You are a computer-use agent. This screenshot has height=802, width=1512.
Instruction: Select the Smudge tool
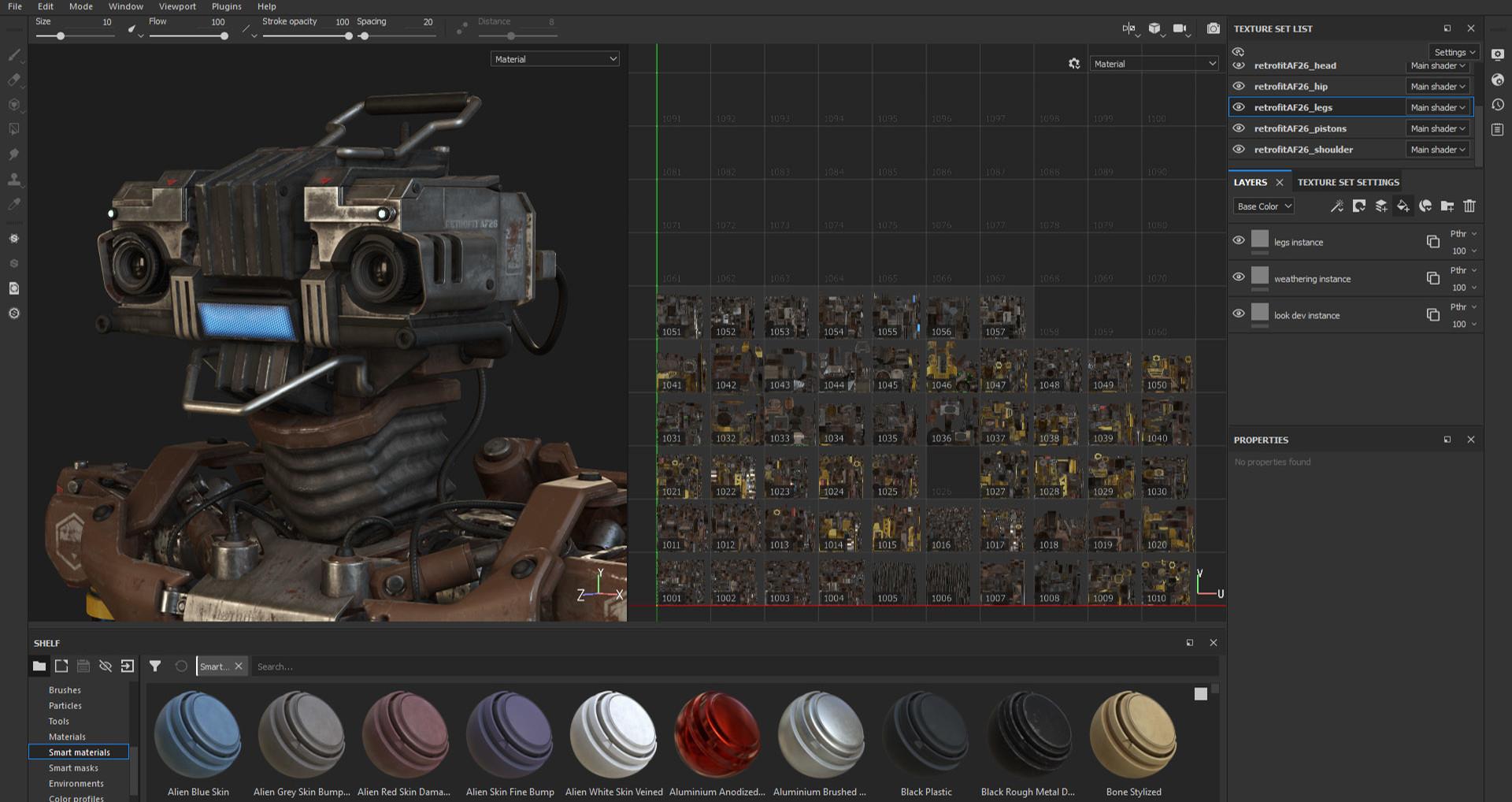click(x=14, y=154)
